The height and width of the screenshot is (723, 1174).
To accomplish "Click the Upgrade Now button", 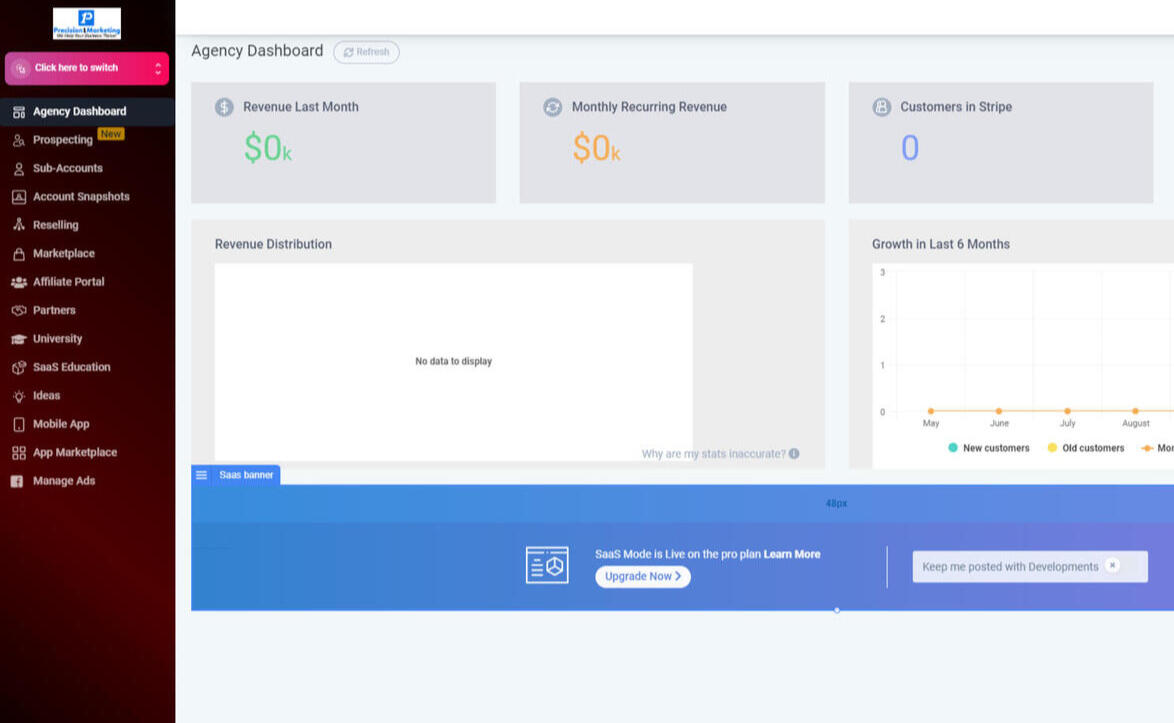I will pos(643,577).
